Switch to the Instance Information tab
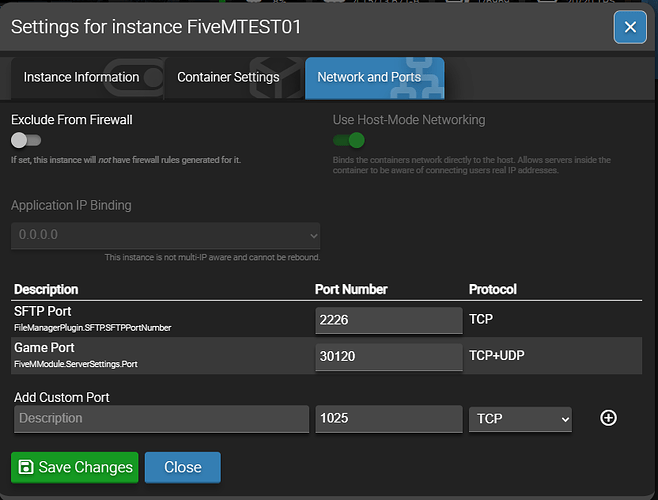 click(x=81, y=77)
